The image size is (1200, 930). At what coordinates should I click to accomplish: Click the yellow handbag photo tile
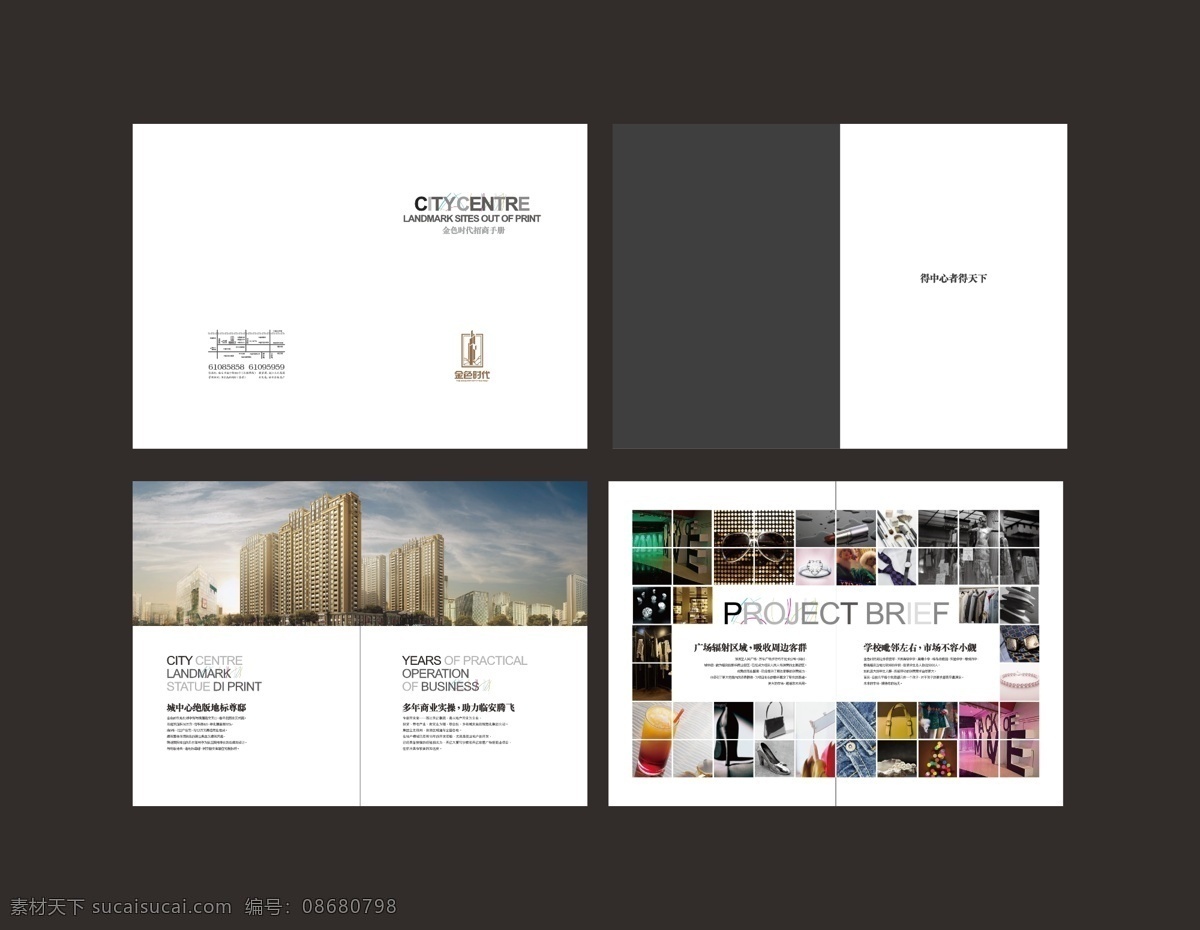(897, 720)
